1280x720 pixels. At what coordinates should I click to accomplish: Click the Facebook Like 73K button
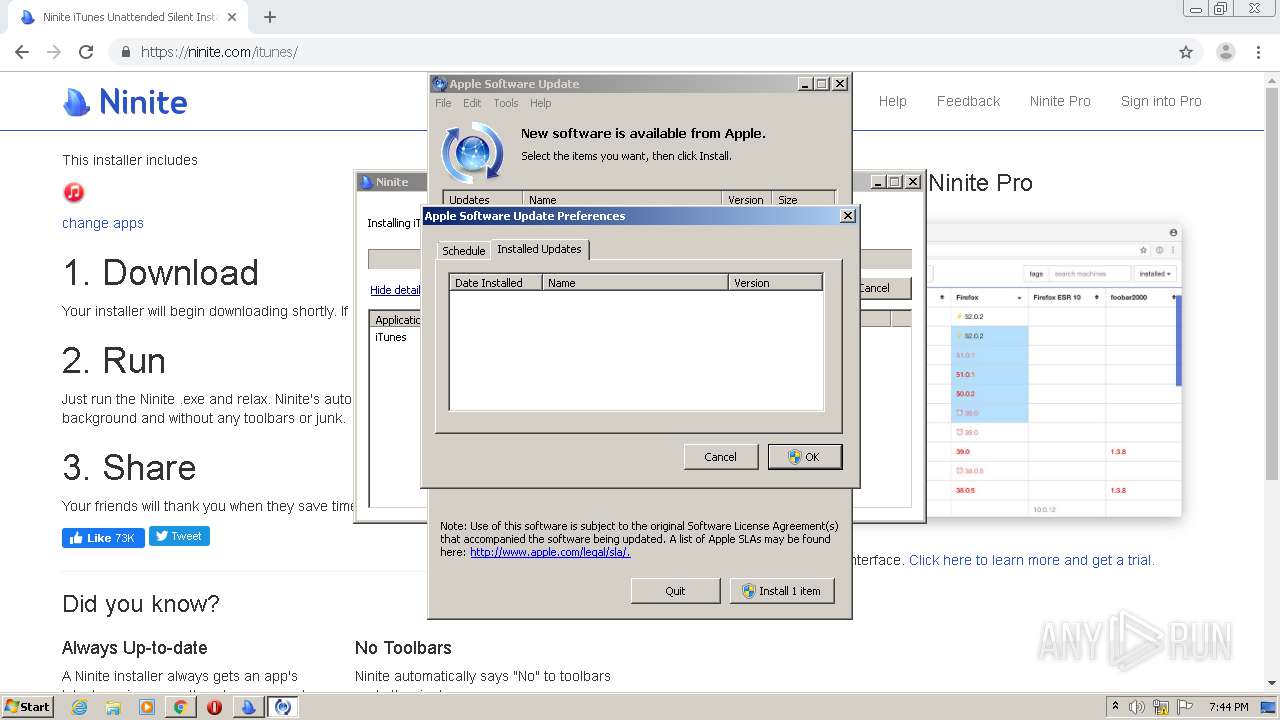[x=103, y=537]
